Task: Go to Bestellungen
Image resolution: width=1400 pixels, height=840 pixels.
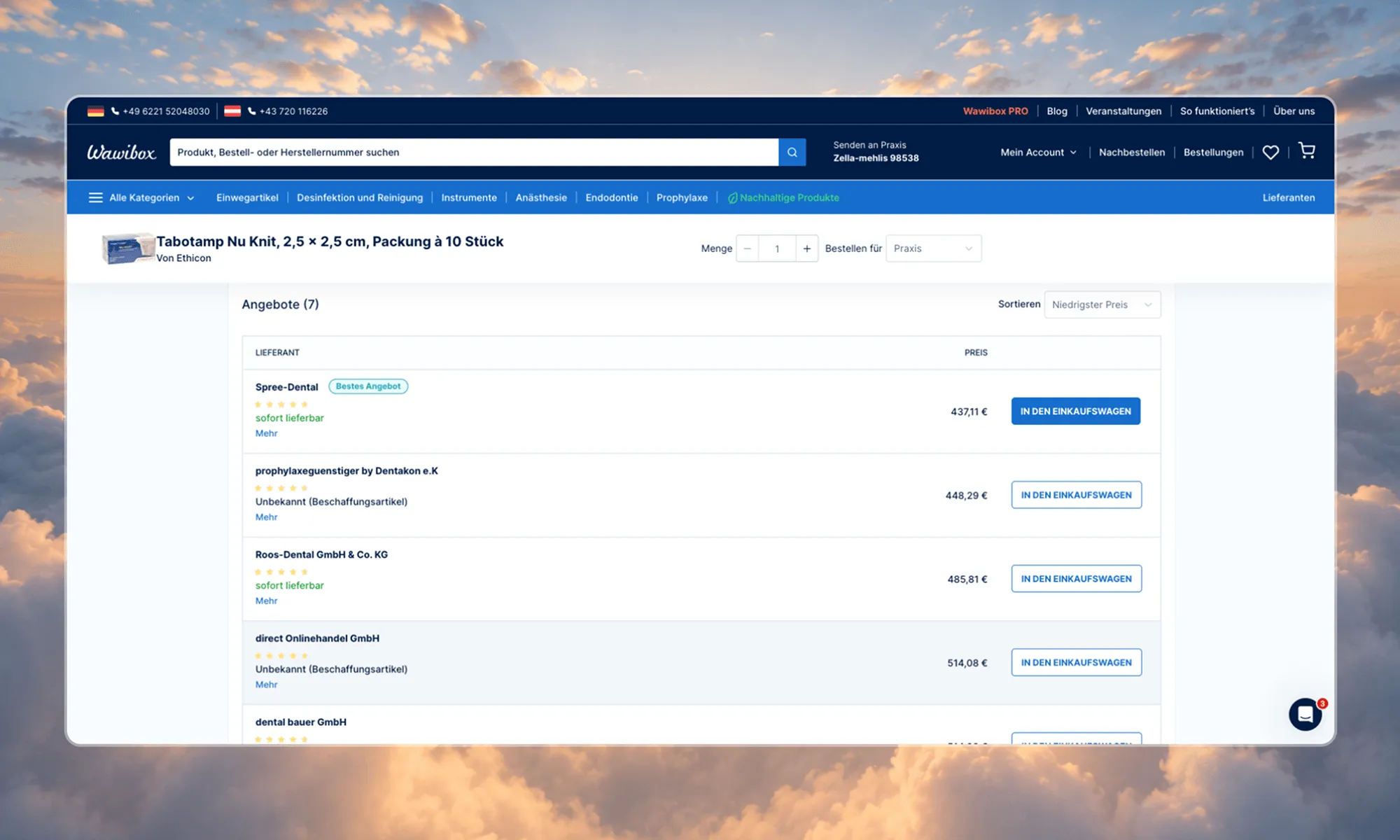Action: click(x=1213, y=152)
